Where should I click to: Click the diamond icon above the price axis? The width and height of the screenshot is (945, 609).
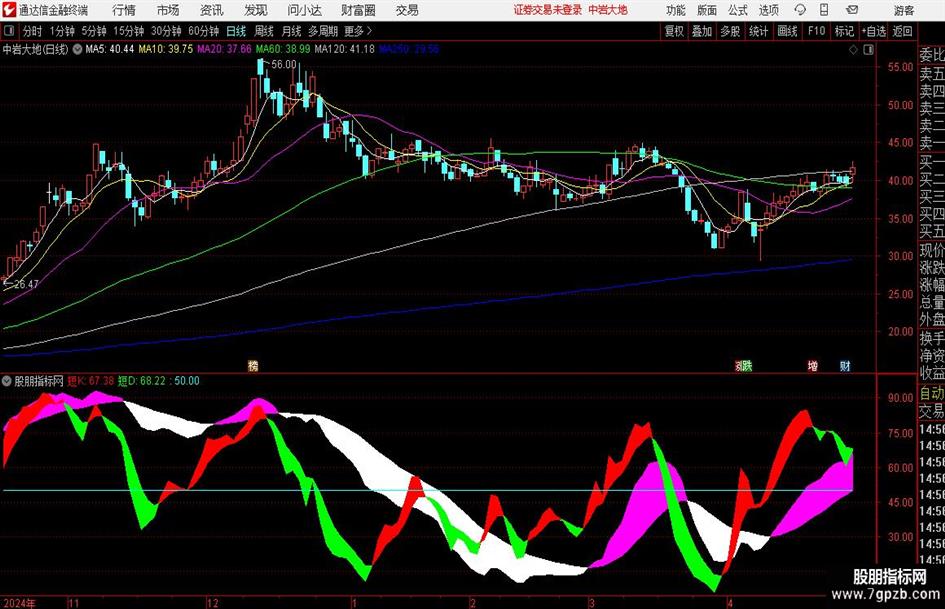[853, 50]
